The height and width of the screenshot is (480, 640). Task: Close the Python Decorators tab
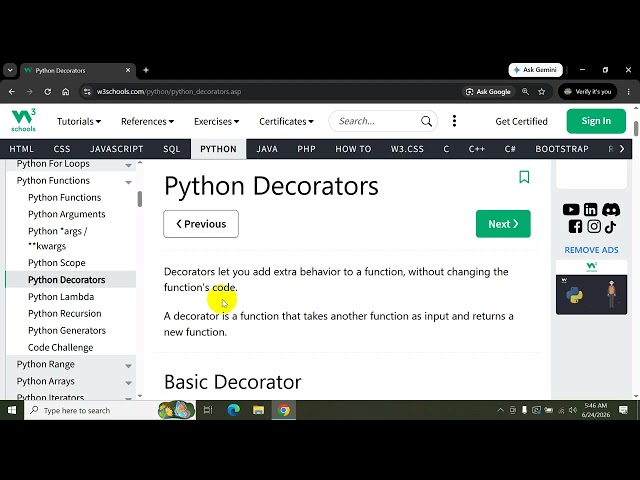pyautogui.click(x=128, y=70)
